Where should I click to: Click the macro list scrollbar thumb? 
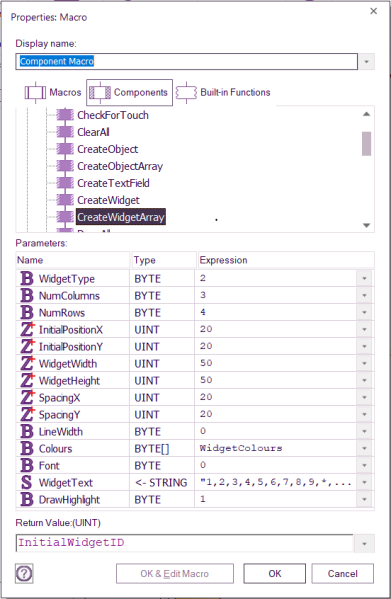pos(366,144)
